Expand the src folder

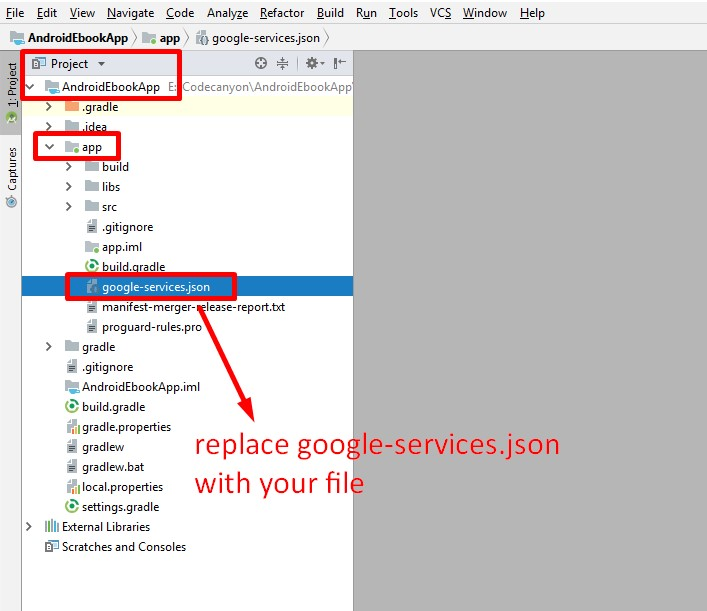[x=69, y=207]
